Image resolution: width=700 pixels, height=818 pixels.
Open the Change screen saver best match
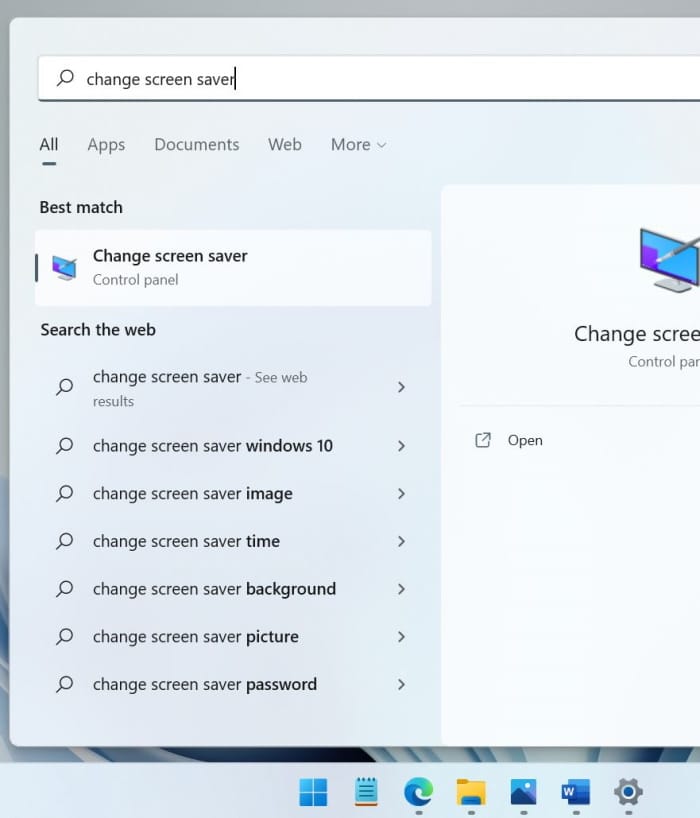[x=233, y=268]
